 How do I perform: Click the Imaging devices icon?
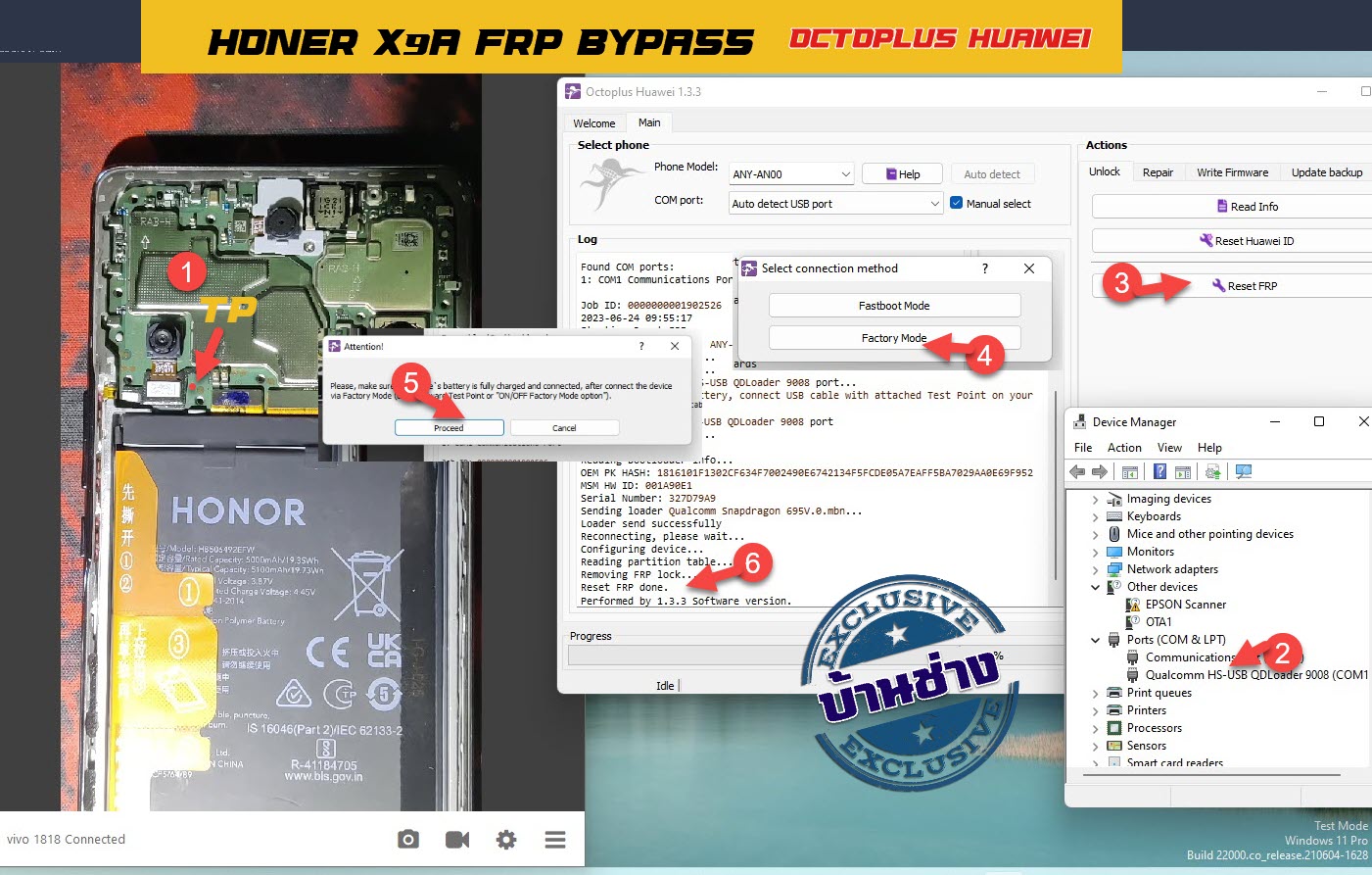(1114, 499)
